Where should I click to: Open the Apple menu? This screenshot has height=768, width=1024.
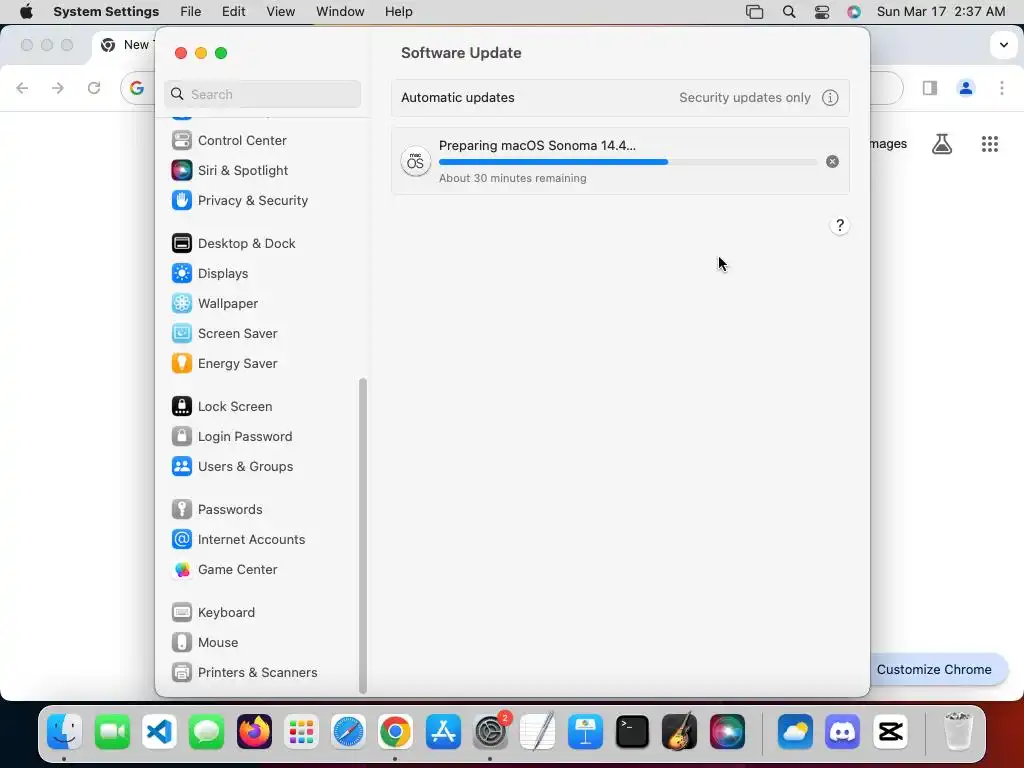[x=26, y=12]
